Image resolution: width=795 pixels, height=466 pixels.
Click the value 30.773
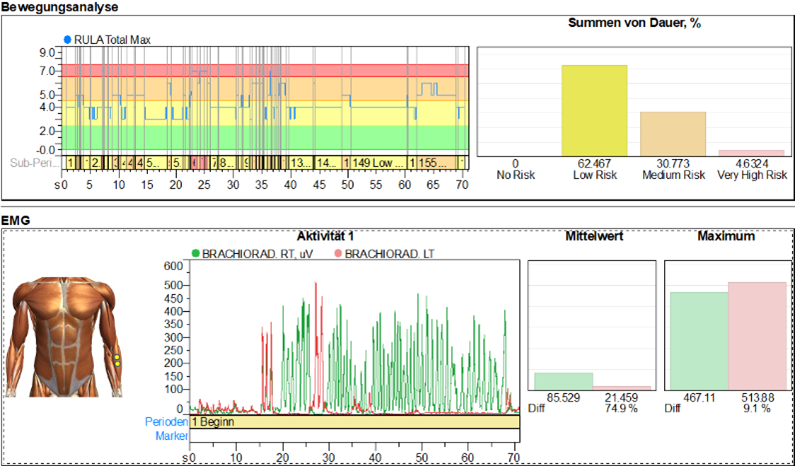[x=673, y=164]
